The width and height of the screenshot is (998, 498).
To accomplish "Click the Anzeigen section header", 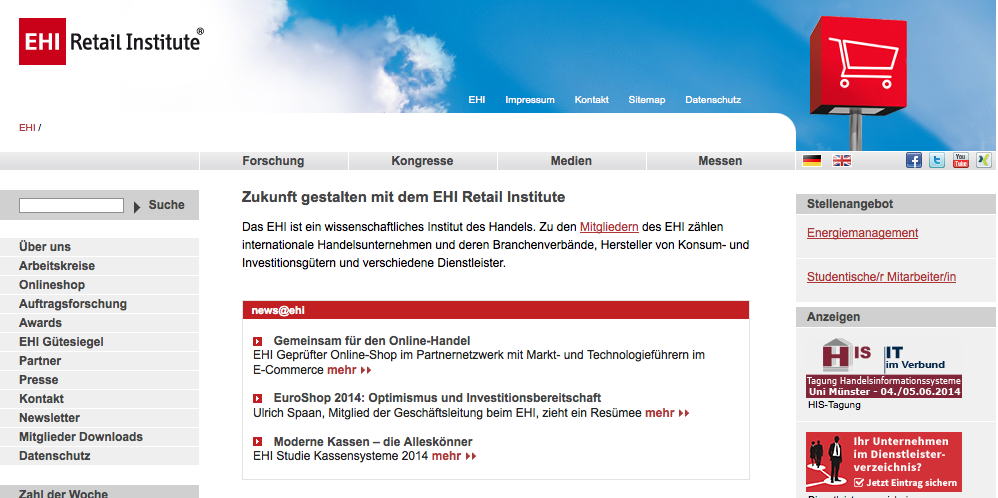I will (x=896, y=317).
